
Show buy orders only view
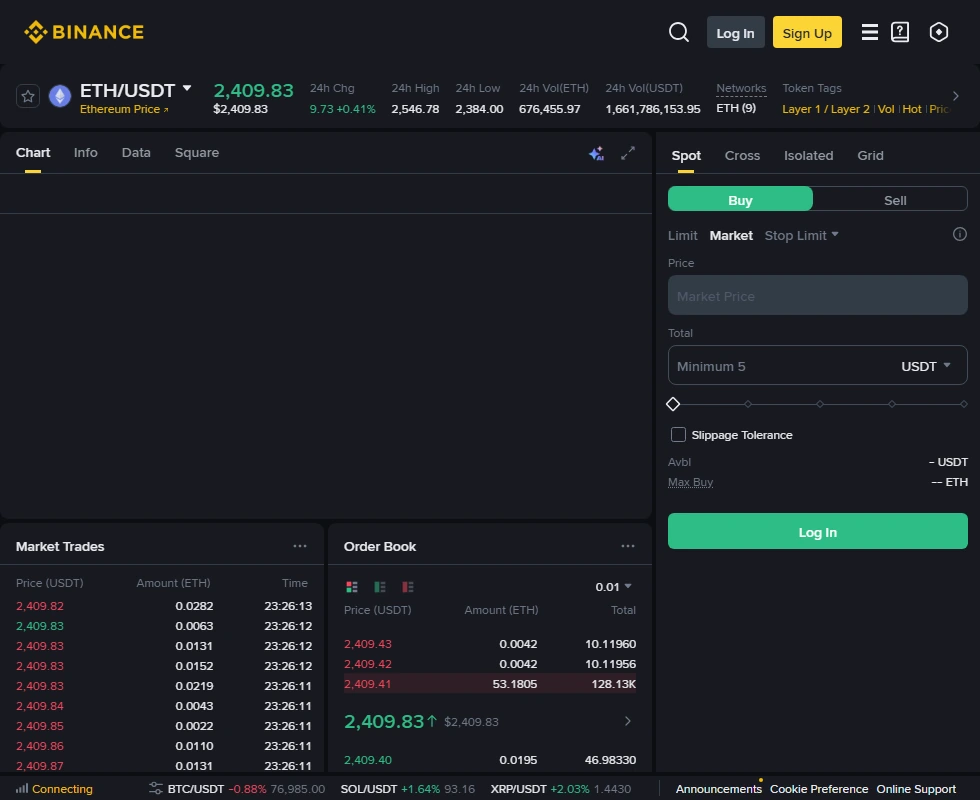coord(380,587)
